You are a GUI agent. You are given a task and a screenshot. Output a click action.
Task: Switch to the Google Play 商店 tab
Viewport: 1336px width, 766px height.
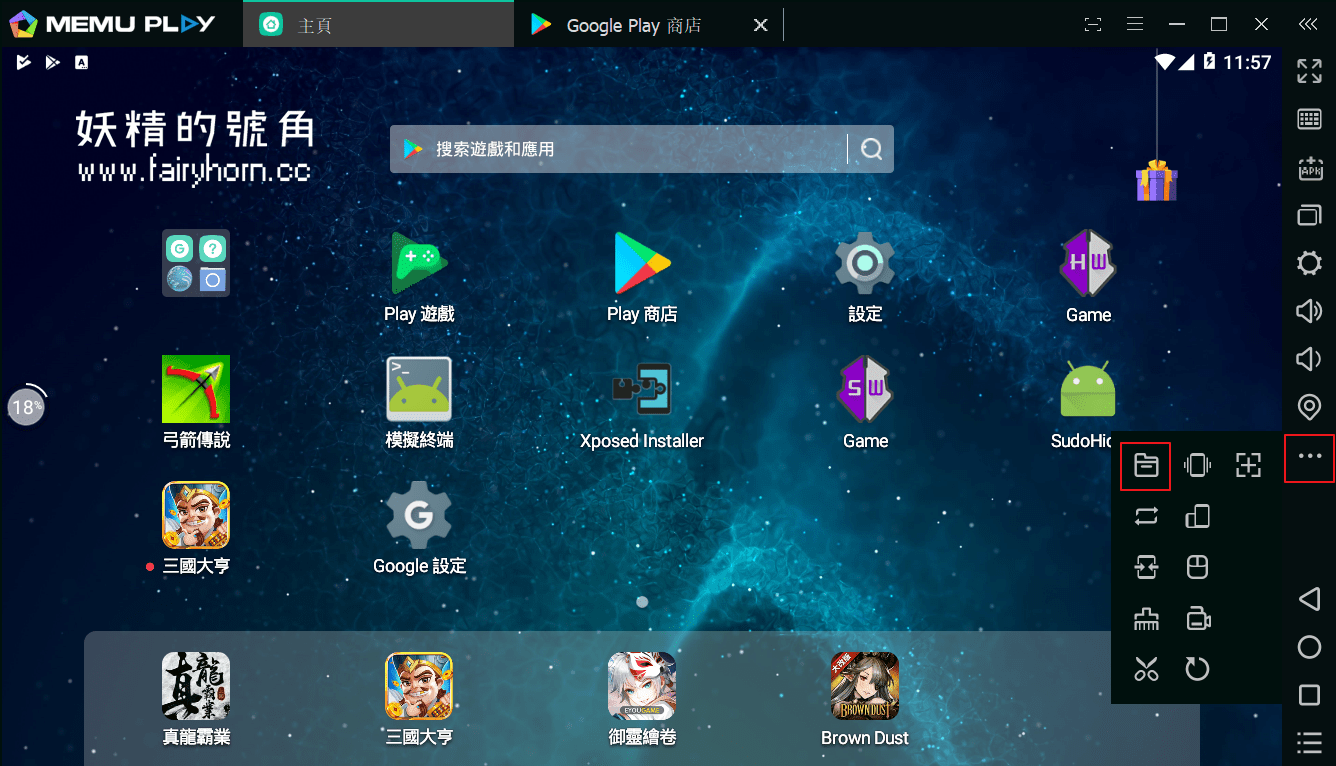634,25
